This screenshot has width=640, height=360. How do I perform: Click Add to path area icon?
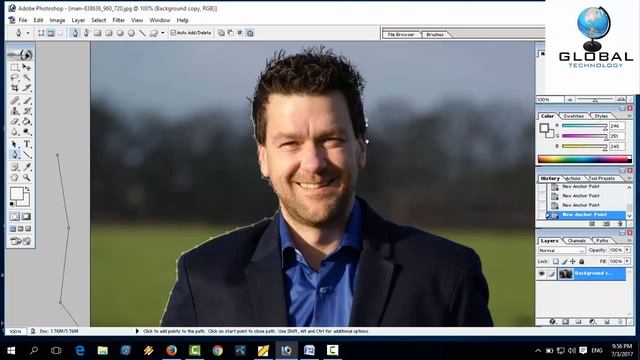click(221, 33)
